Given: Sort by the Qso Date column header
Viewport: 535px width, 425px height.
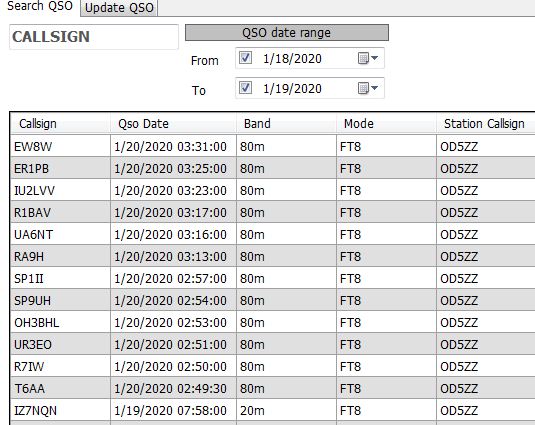Looking at the screenshot, I should pyautogui.click(x=174, y=124).
